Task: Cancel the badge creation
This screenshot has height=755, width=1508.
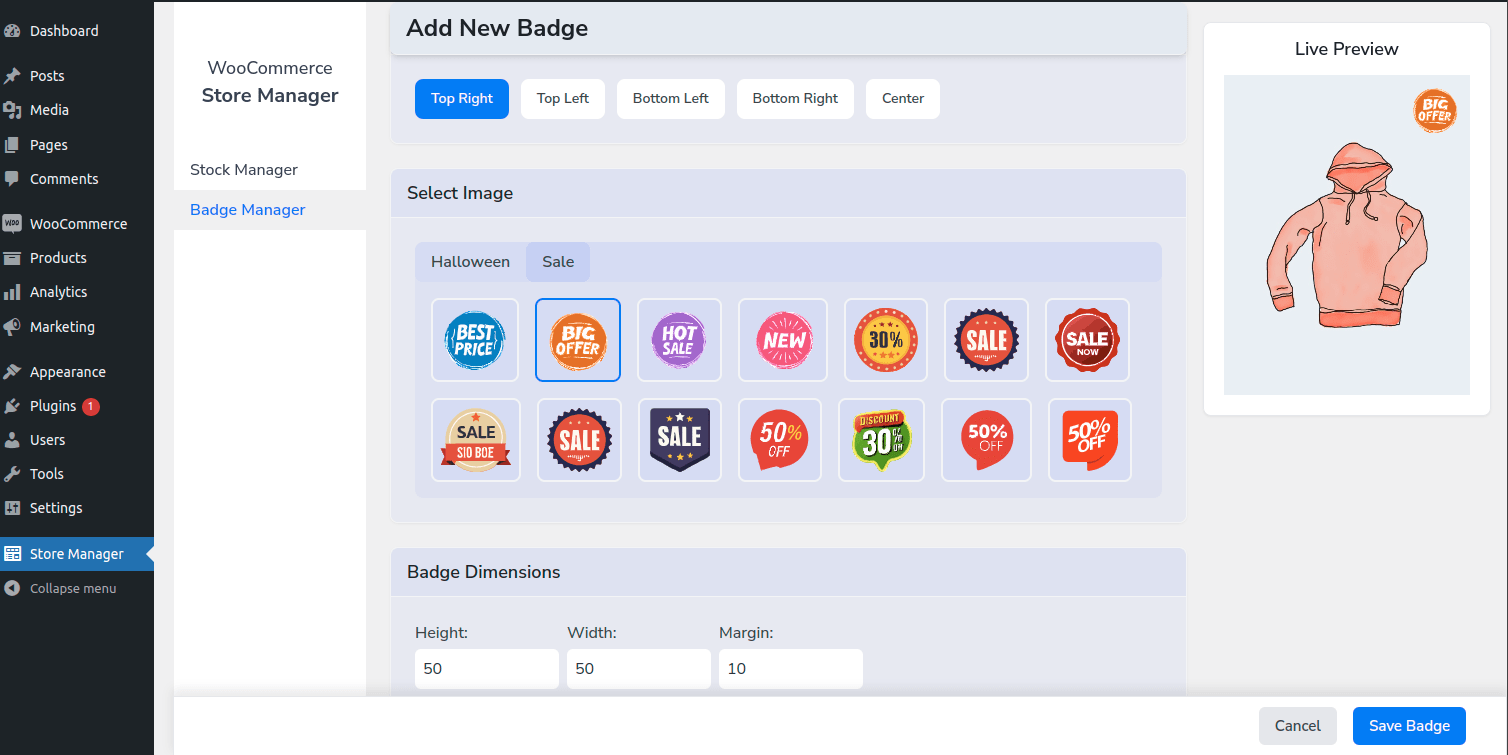Action: coord(1297,725)
